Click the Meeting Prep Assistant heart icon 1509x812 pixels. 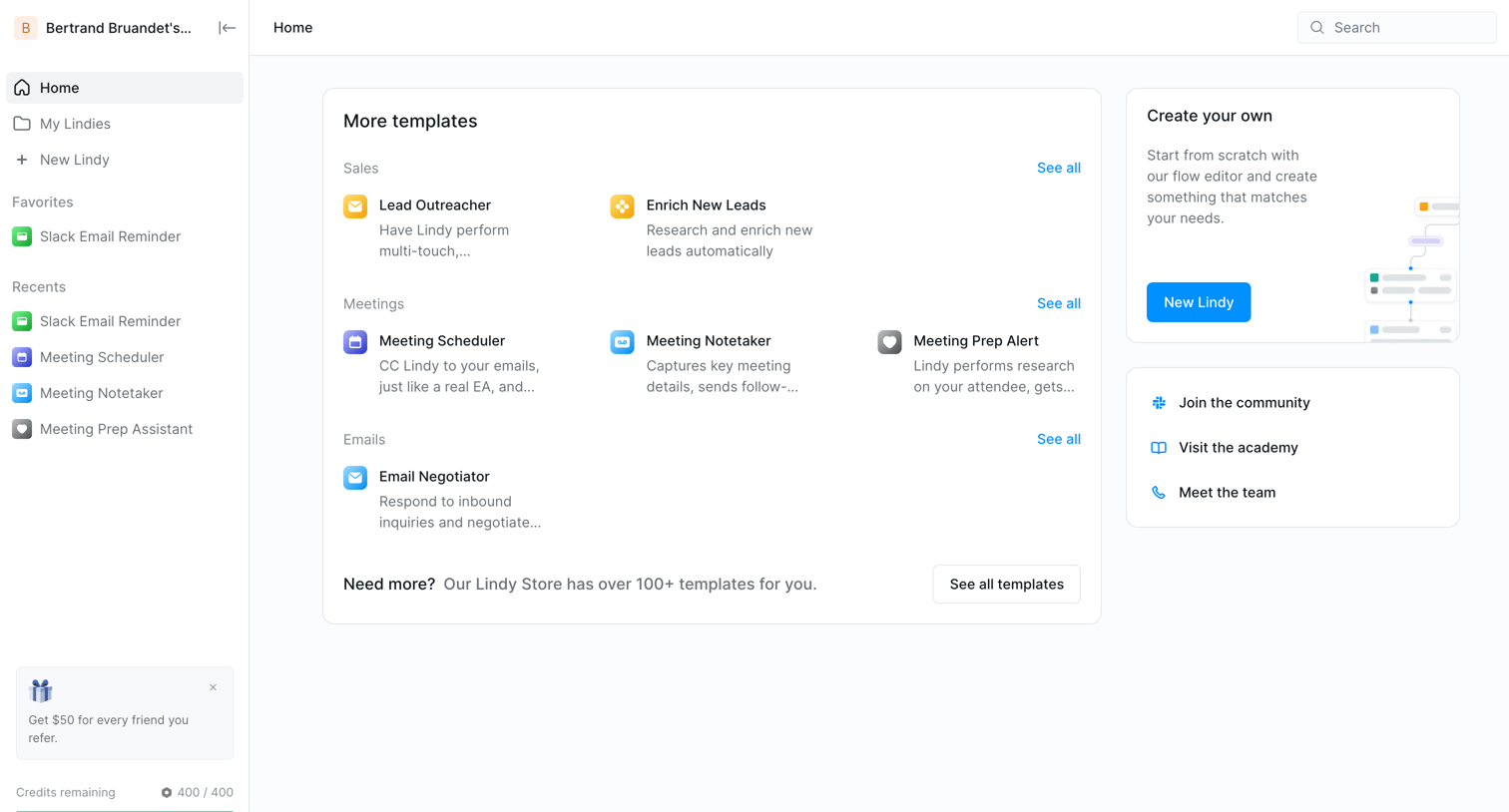click(22, 429)
